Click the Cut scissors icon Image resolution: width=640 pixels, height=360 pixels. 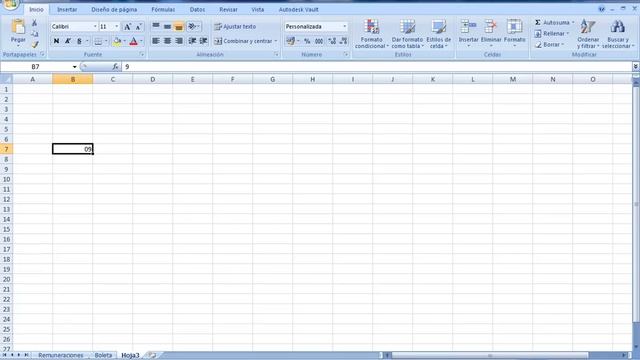35,23
